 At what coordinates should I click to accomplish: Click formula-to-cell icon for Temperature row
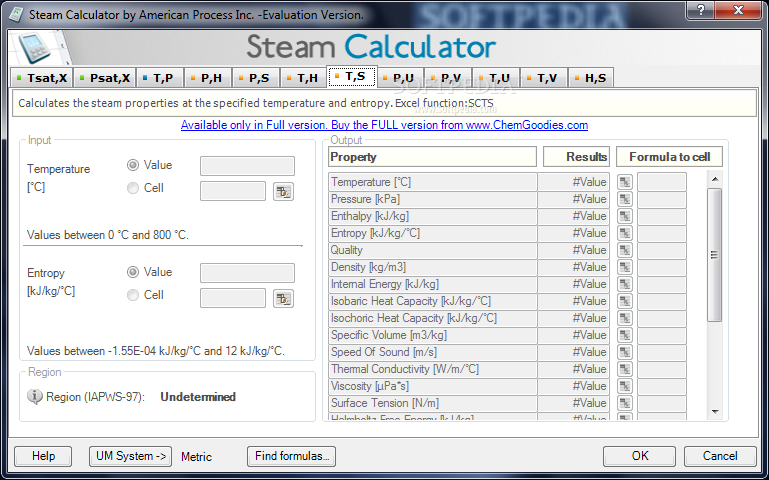coord(624,182)
